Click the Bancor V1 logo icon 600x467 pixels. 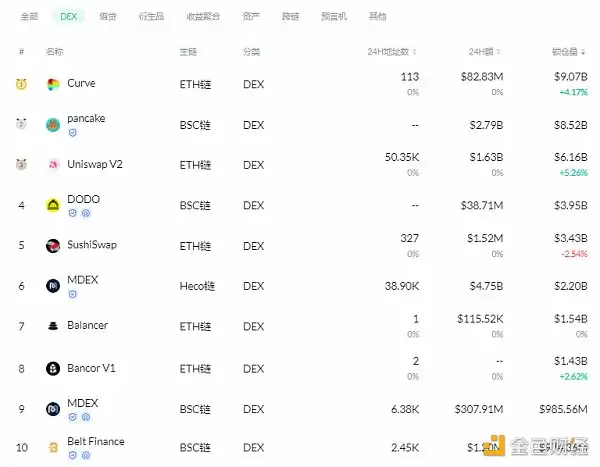53,368
